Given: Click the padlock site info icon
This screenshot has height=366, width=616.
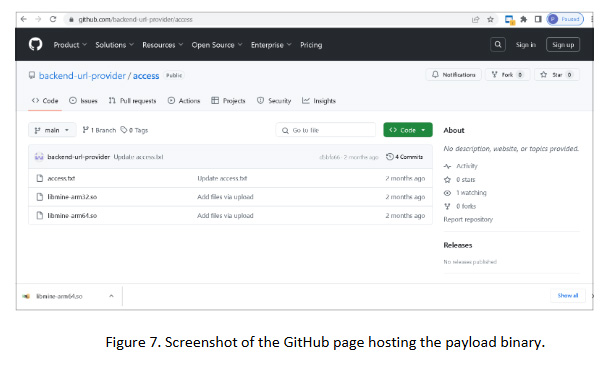Looking at the screenshot, I should [71, 20].
